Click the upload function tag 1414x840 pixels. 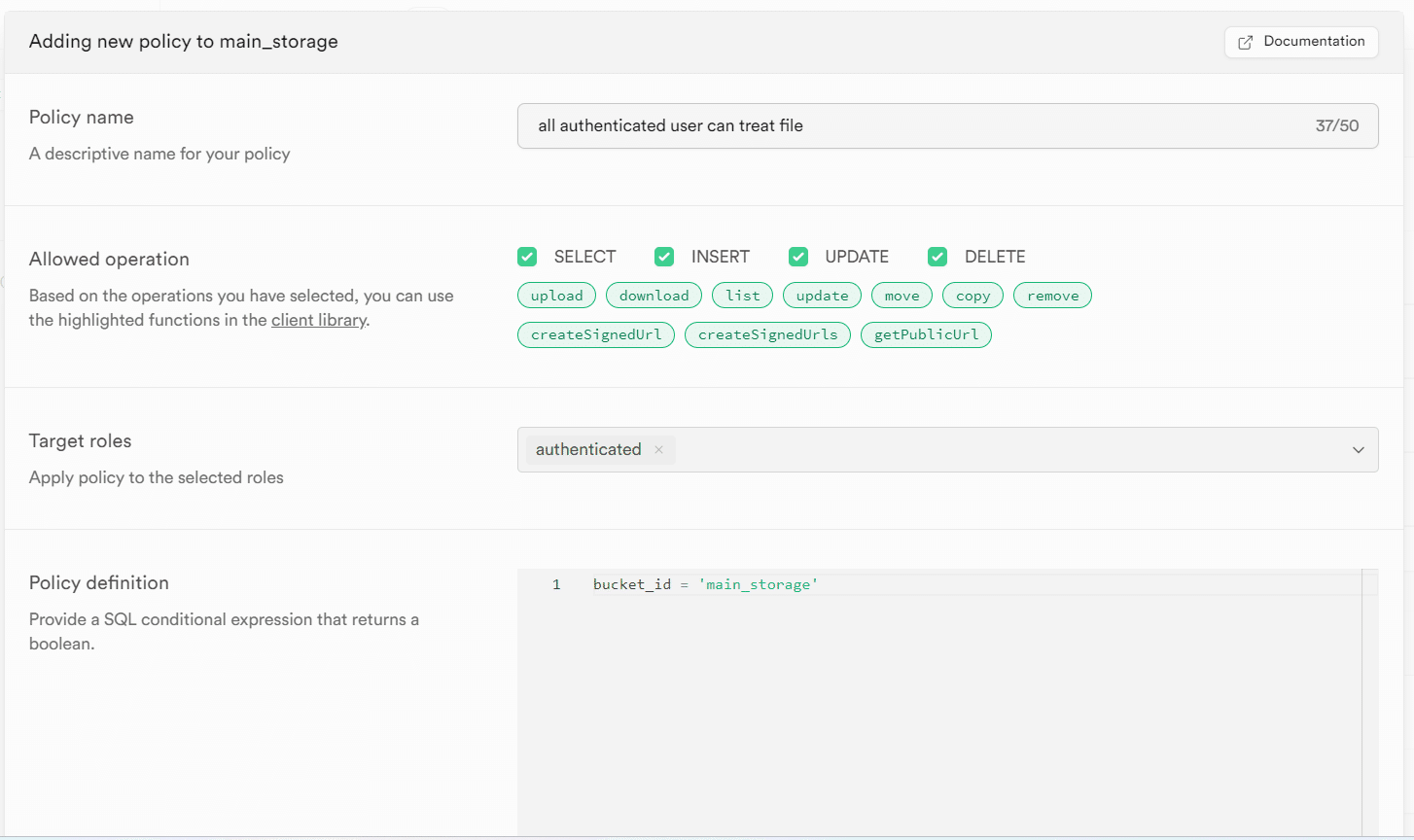click(x=557, y=296)
